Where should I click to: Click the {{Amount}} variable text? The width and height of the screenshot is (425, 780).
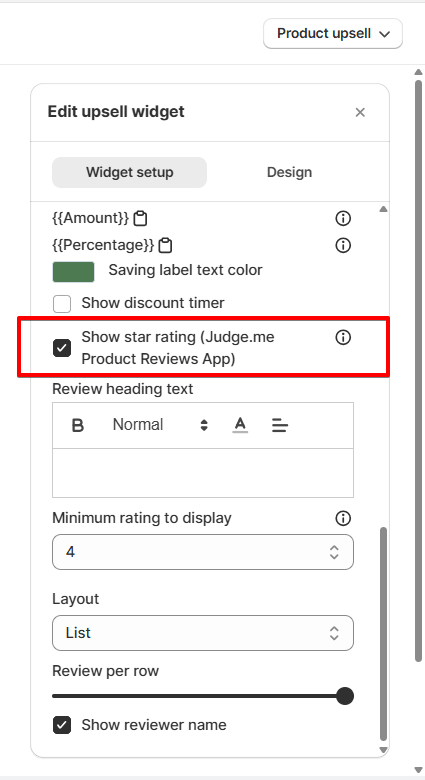(91, 218)
